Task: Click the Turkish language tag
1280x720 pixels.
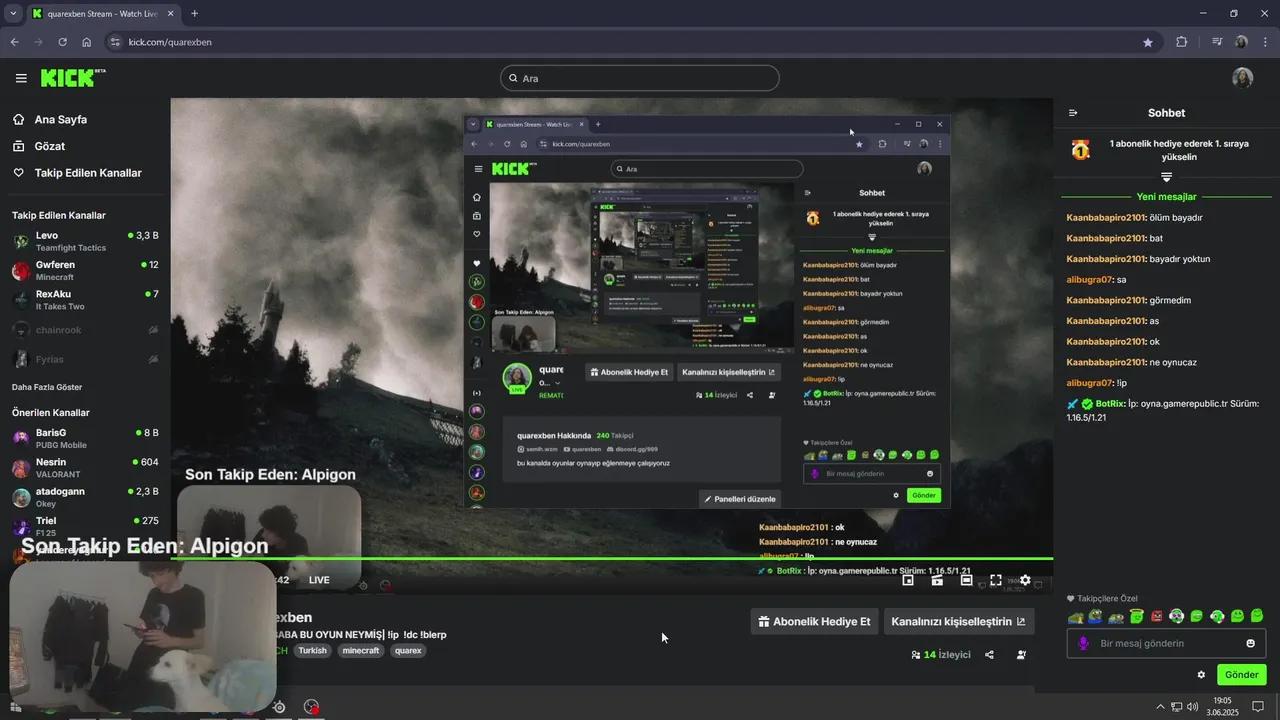Action: click(x=312, y=650)
